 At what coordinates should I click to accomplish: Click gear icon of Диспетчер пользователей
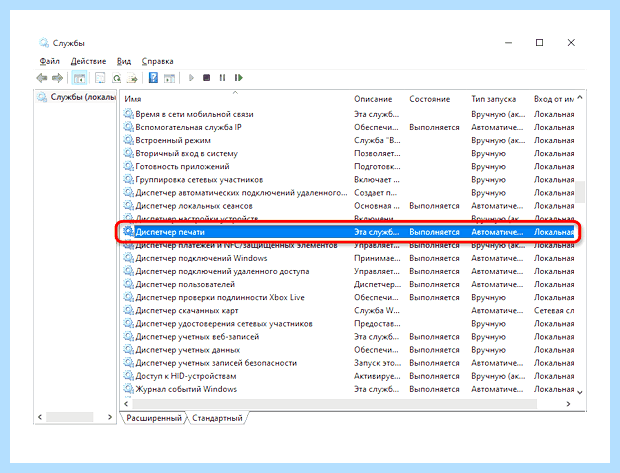click(129, 284)
